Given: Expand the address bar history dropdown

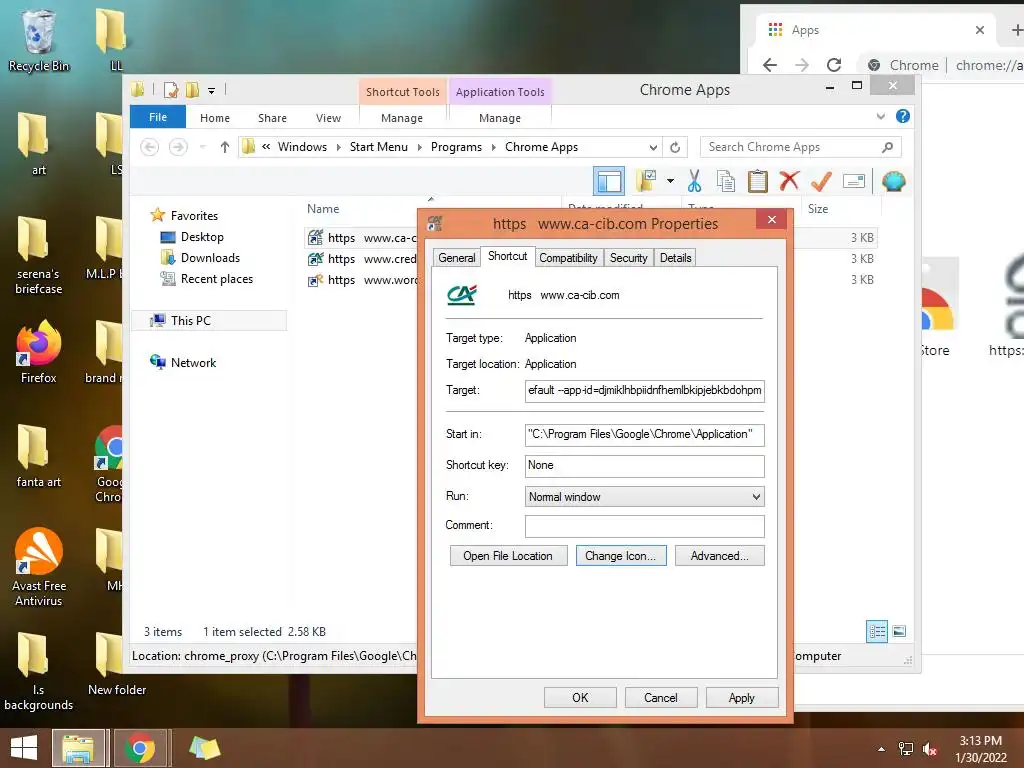Looking at the screenshot, I should click(652, 147).
